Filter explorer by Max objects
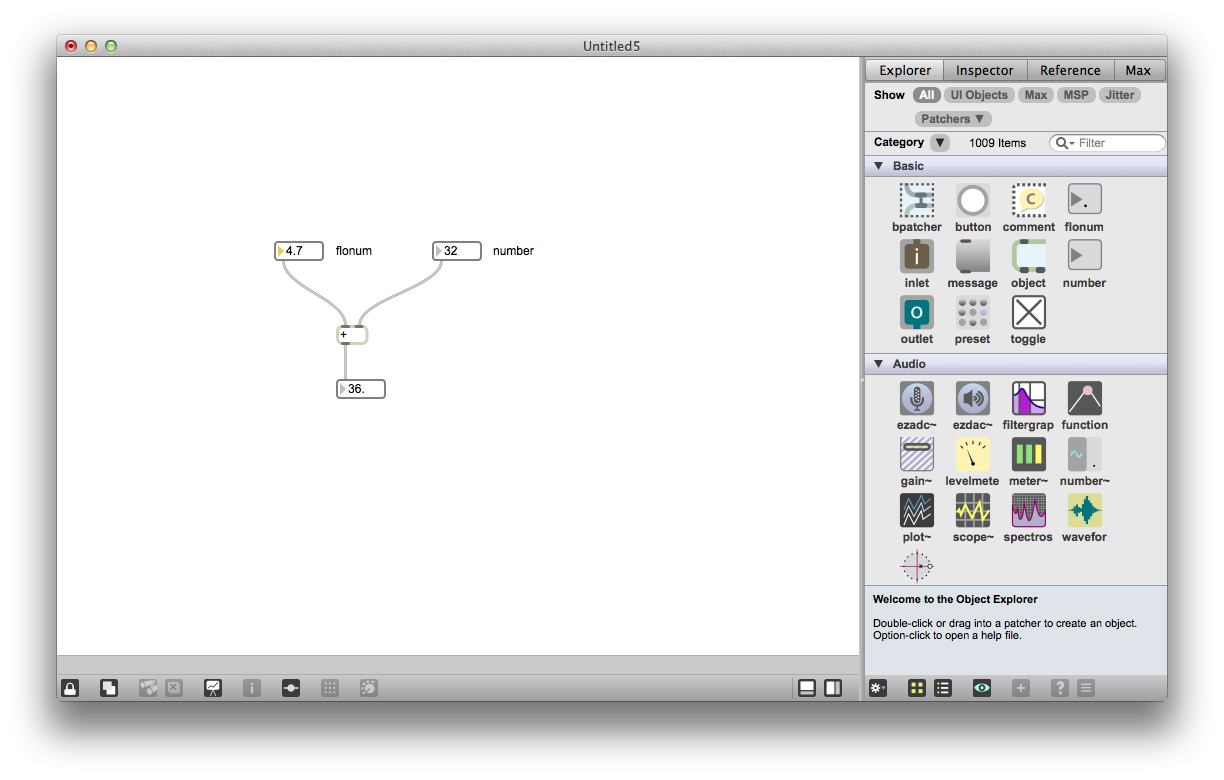The width and height of the screenshot is (1224, 780). coord(1036,95)
